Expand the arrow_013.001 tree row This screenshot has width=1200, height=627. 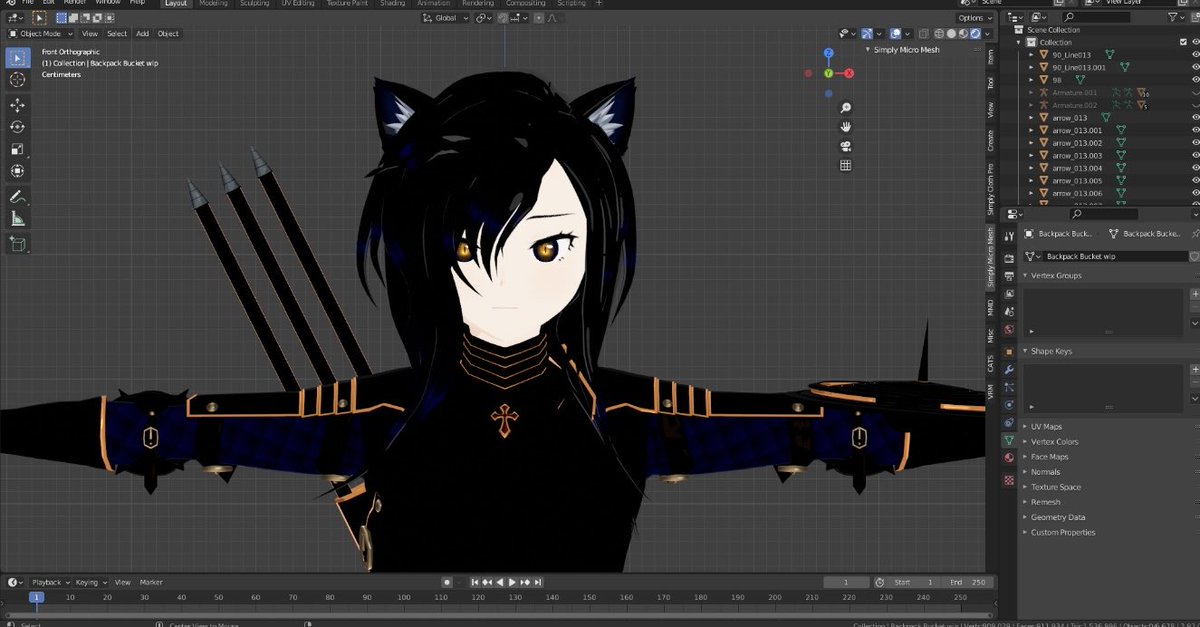pos(1032,130)
